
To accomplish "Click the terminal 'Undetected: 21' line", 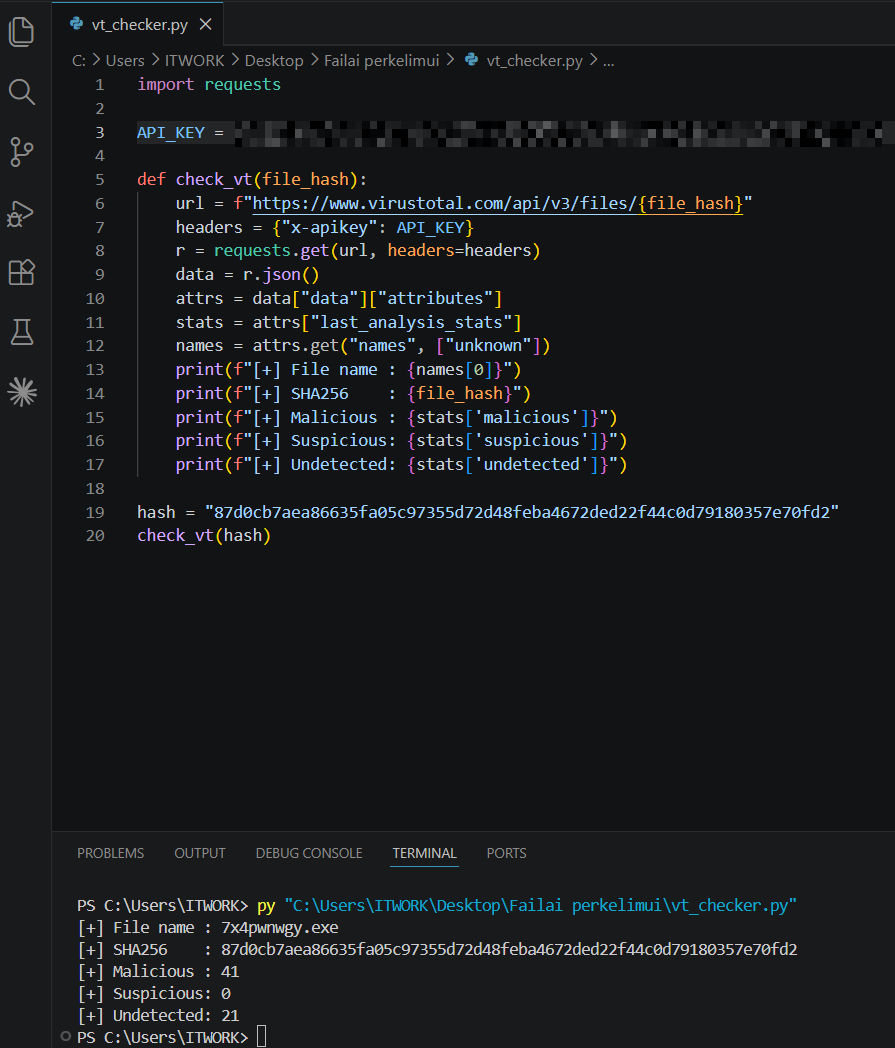I will point(158,1015).
